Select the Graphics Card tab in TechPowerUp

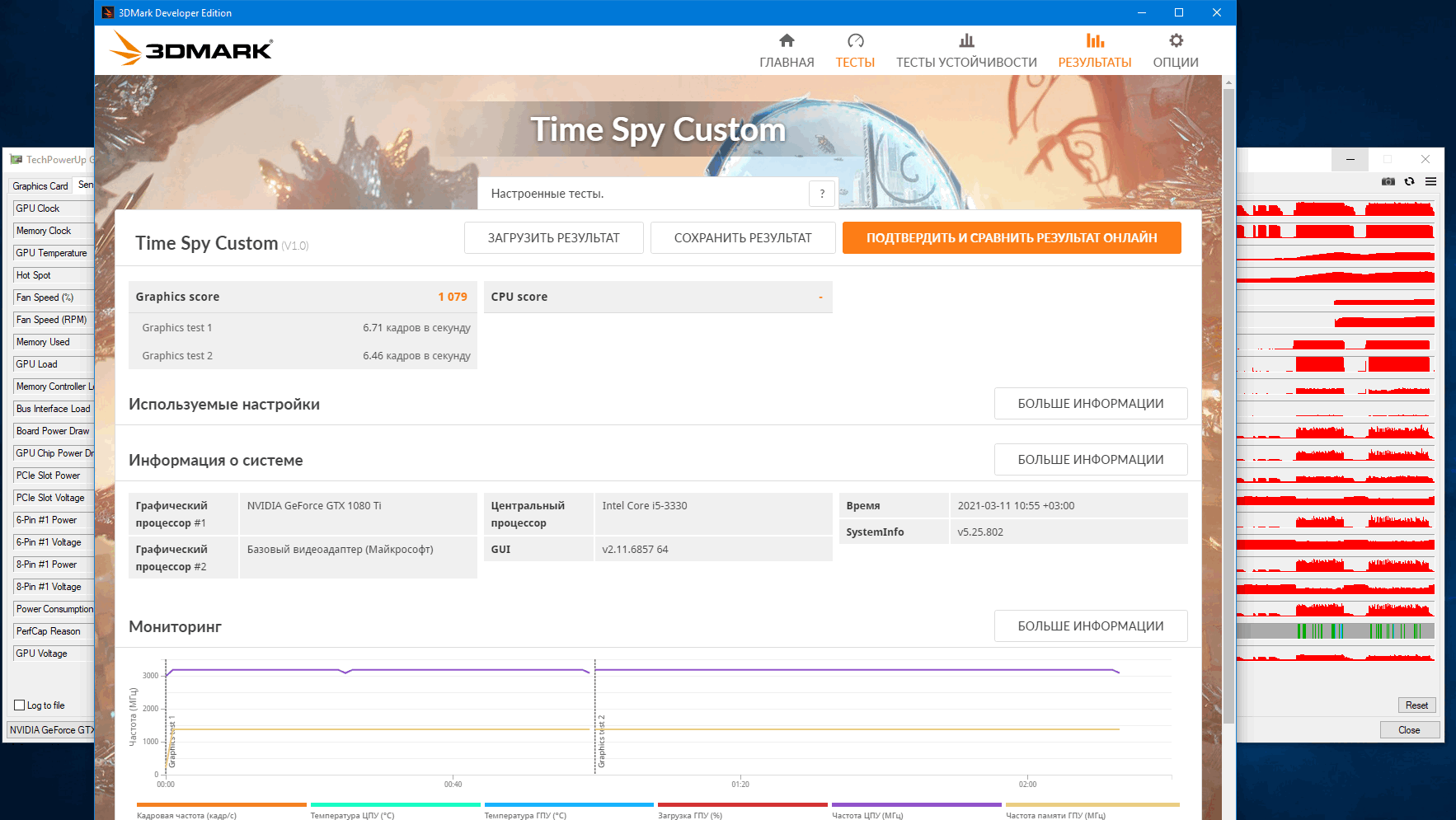(x=40, y=186)
